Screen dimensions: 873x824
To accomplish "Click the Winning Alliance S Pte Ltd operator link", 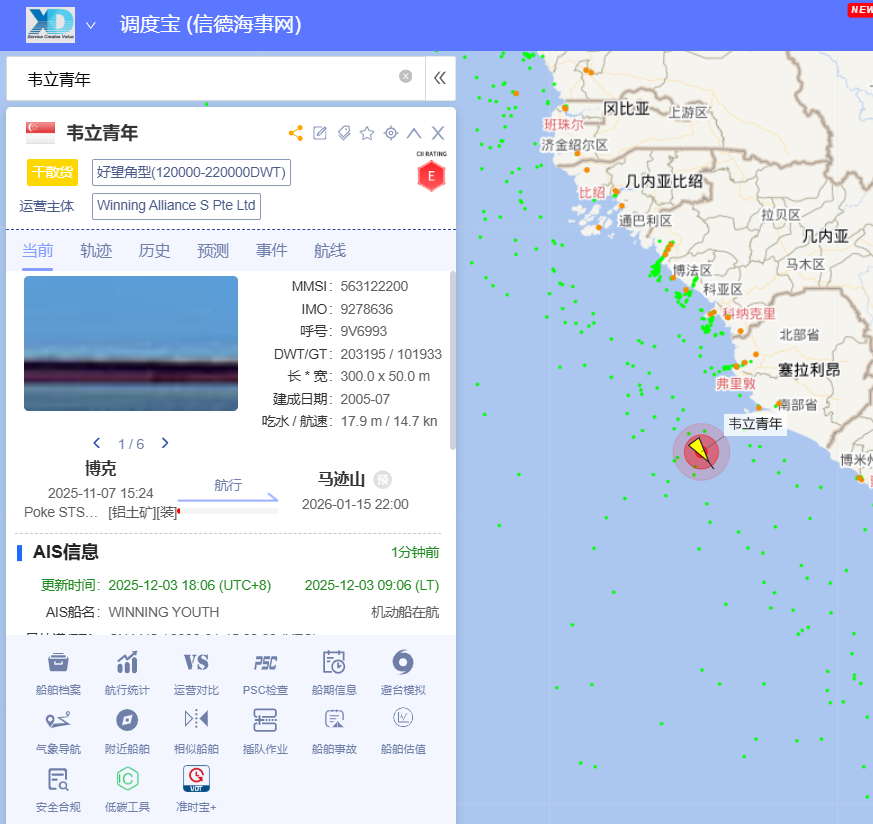I will click(x=177, y=206).
